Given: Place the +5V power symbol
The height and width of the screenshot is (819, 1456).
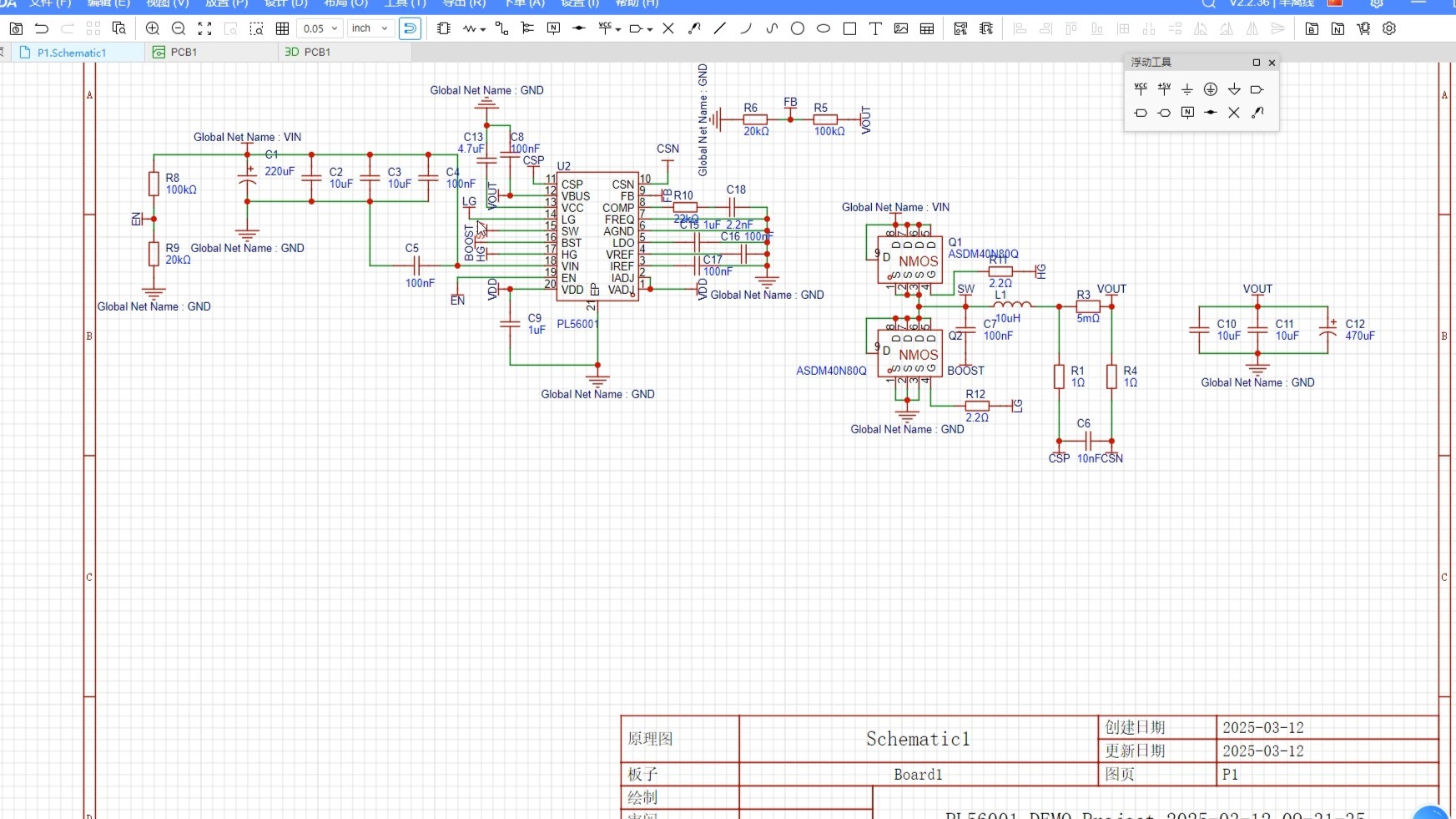Looking at the screenshot, I should [x=1164, y=88].
